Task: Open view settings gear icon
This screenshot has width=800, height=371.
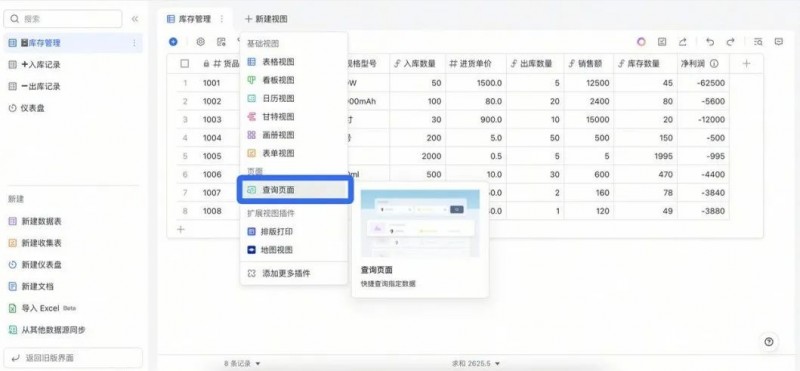Action: [x=201, y=42]
